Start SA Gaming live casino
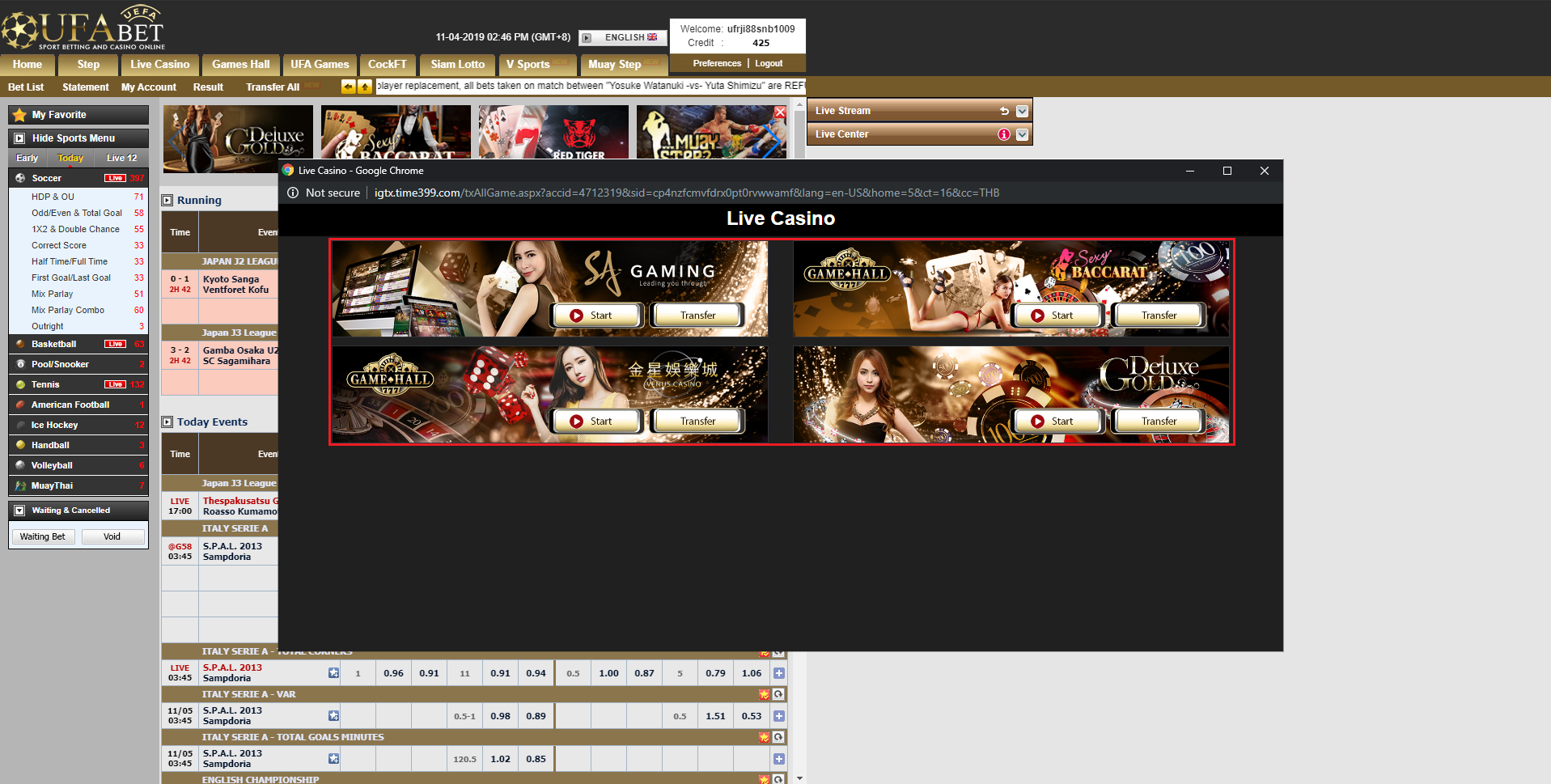1551x784 pixels. [x=597, y=316]
